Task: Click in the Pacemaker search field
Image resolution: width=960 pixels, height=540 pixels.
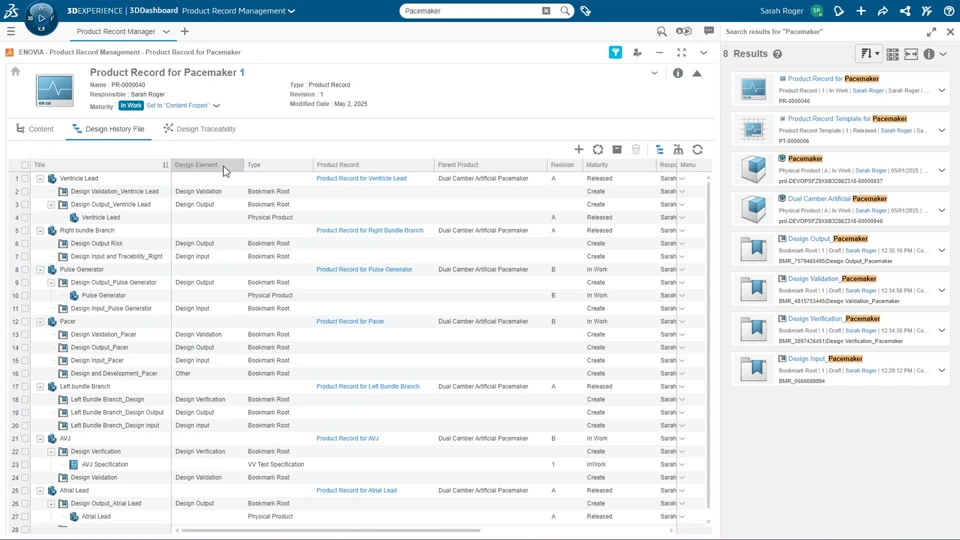Action: [471, 10]
